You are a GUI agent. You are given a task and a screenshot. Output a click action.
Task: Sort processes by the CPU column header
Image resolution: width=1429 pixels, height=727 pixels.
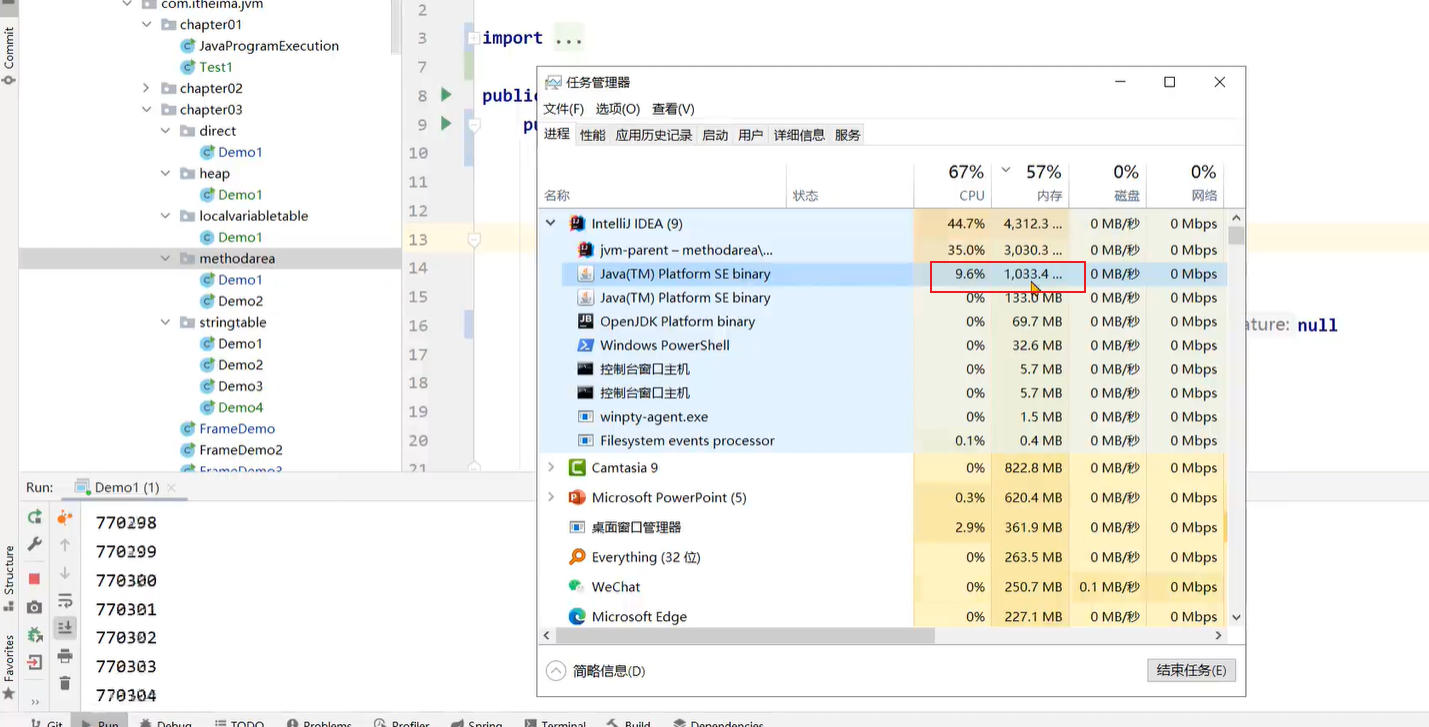click(952, 183)
